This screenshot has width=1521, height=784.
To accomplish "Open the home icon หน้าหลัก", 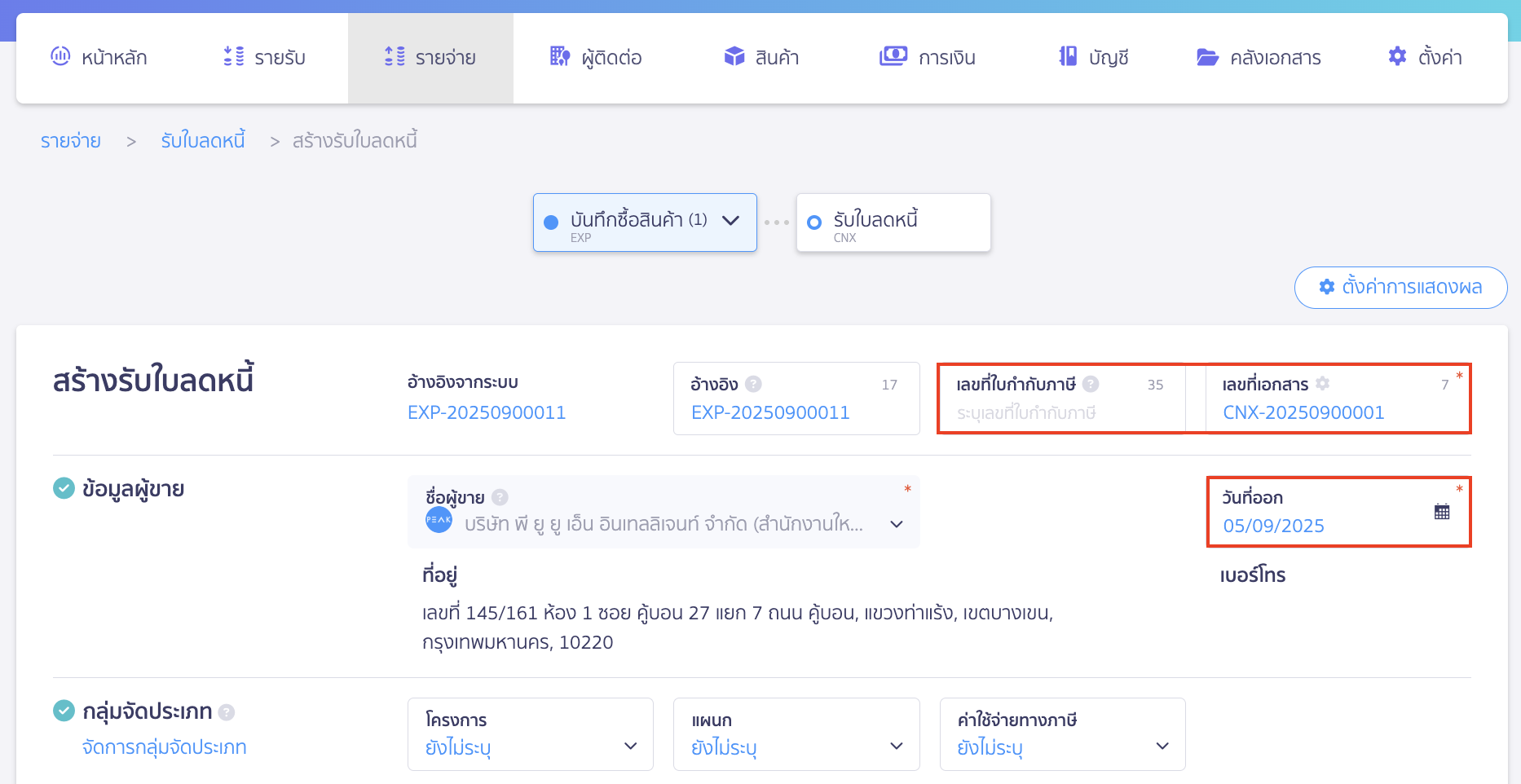I will [x=60, y=56].
